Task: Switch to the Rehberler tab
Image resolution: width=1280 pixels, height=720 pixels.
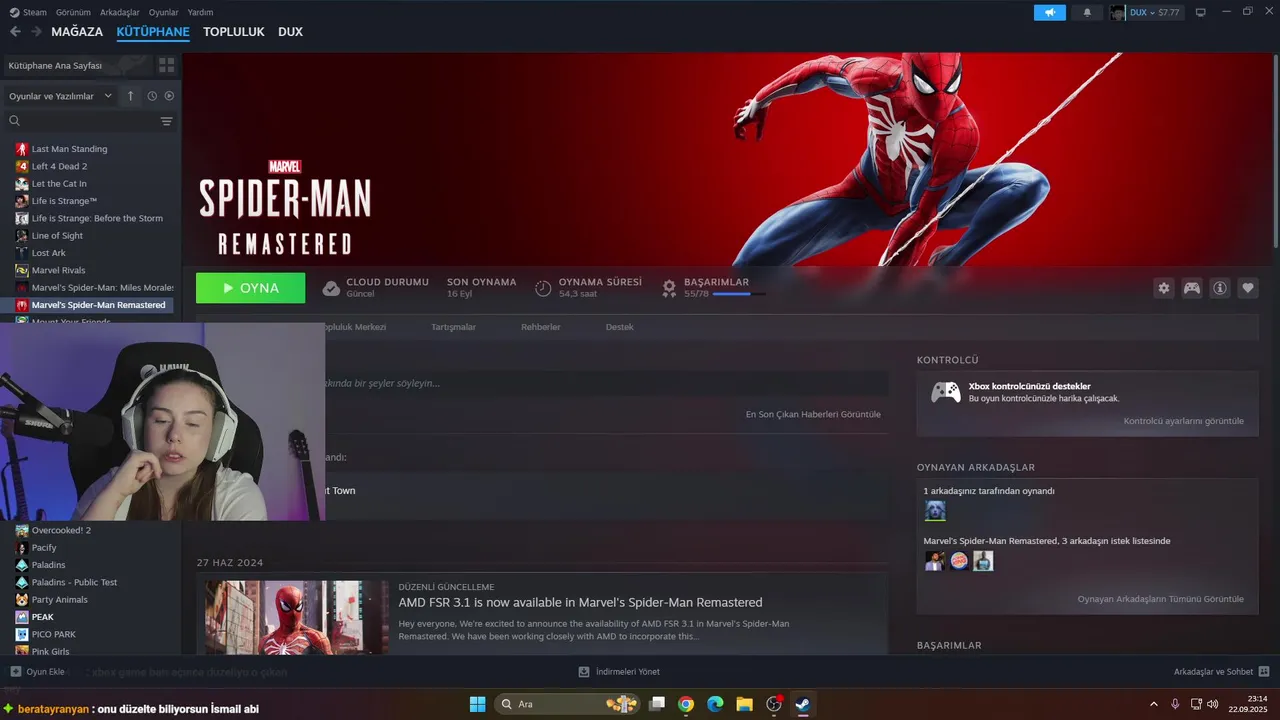Action: click(541, 327)
